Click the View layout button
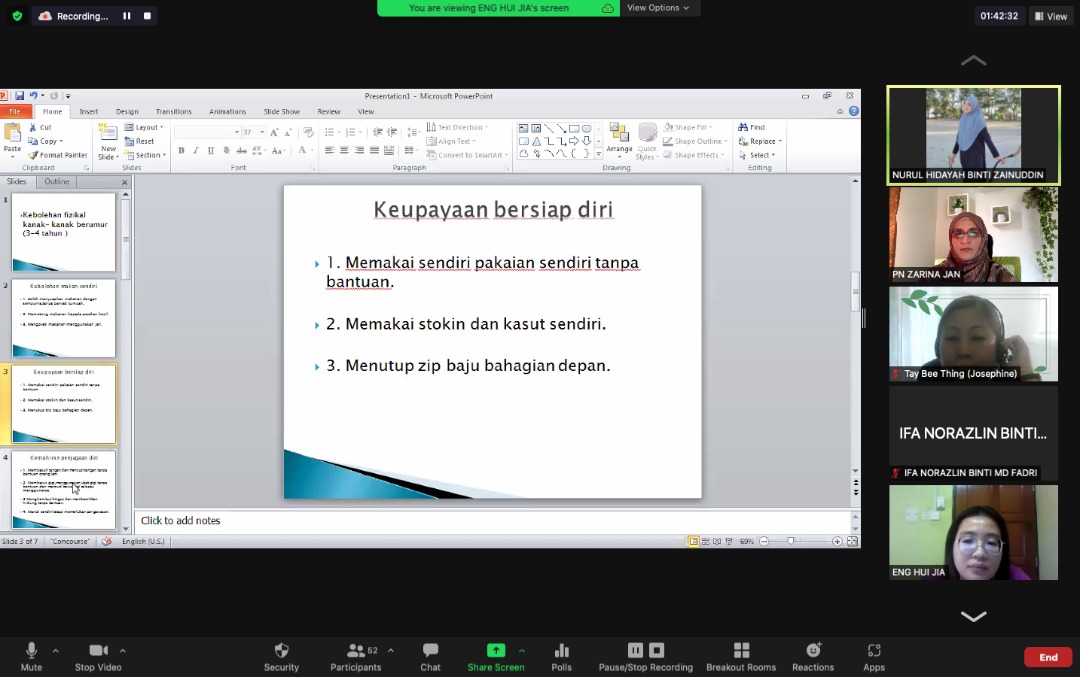The width and height of the screenshot is (1080, 677). [x=1050, y=16]
